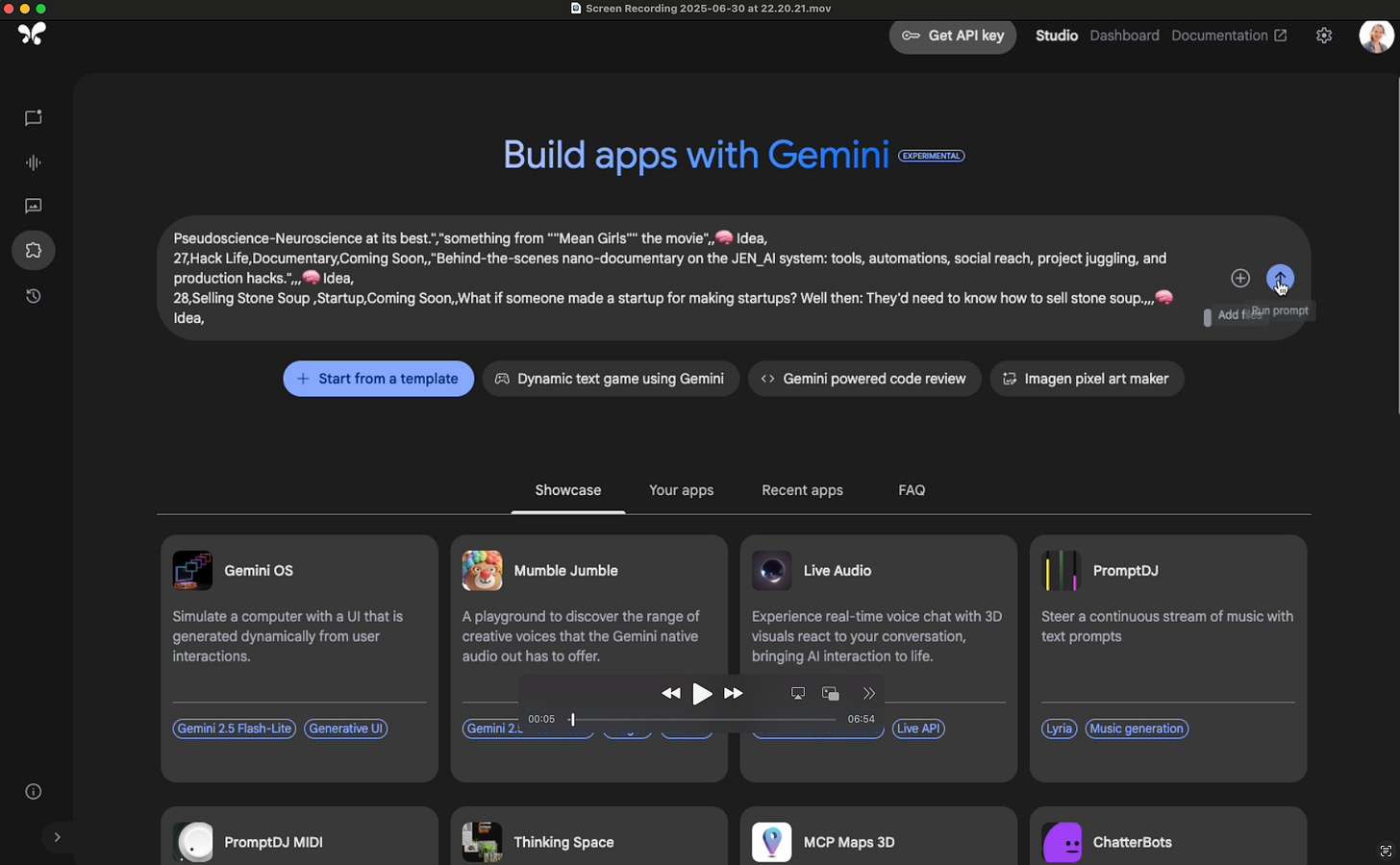Open the Mumble Jumble clown icon
This screenshot has height=865, width=1400.
click(482, 571)
